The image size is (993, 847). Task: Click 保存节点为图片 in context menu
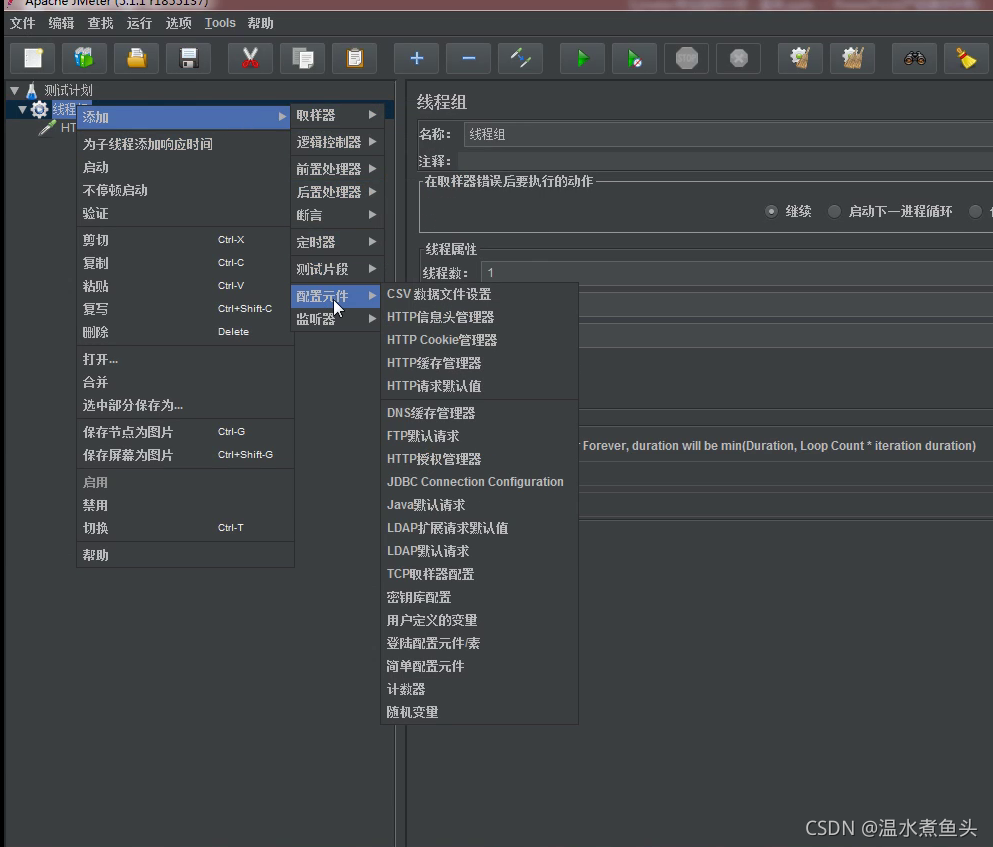pos(184,432)
